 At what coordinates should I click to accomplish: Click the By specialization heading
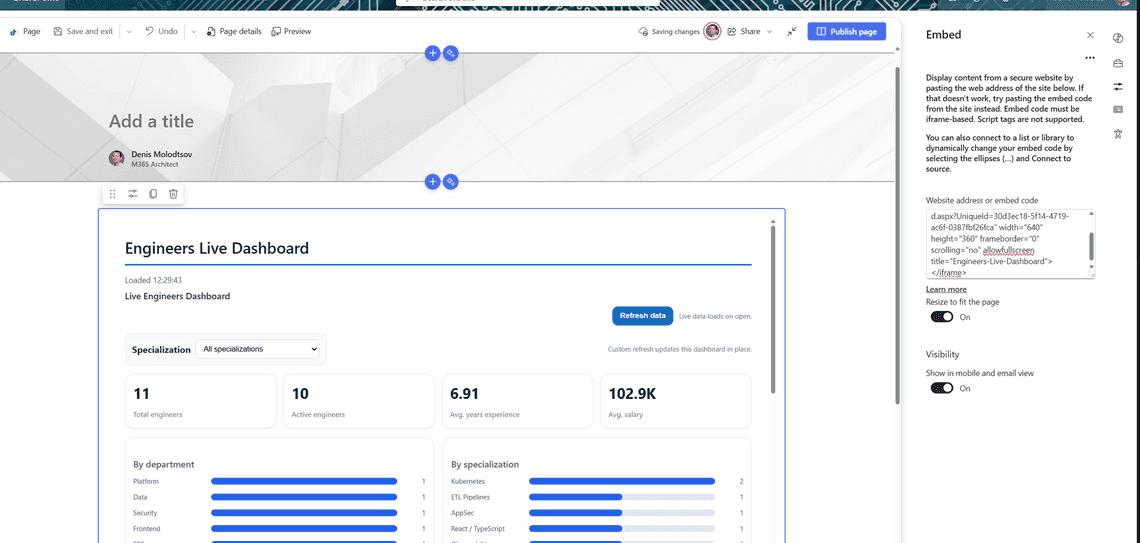[x=485, y=464]
